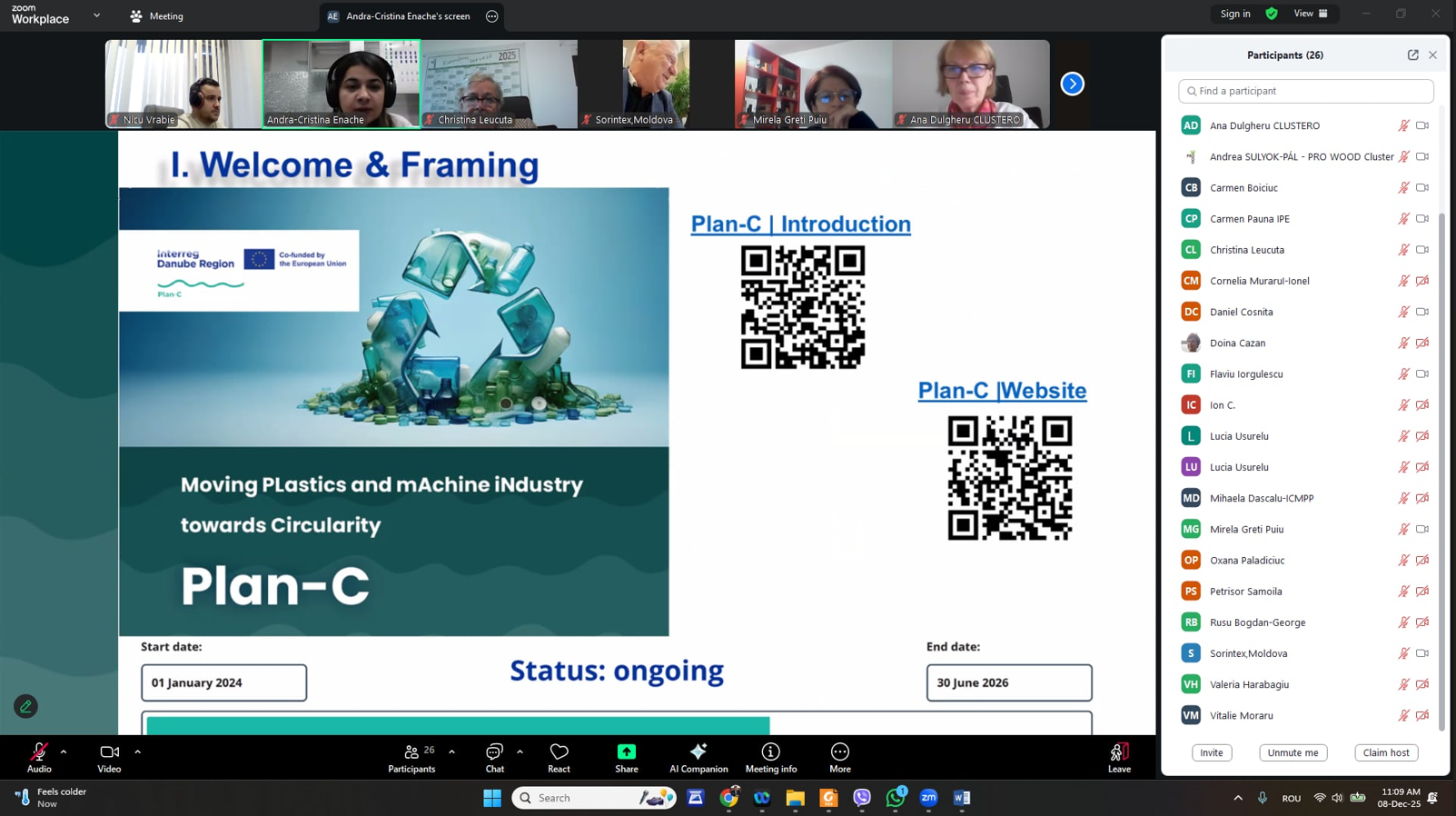Open the React emoji menu
This screenshot has height=816, width=1456.
pos(559,757)
